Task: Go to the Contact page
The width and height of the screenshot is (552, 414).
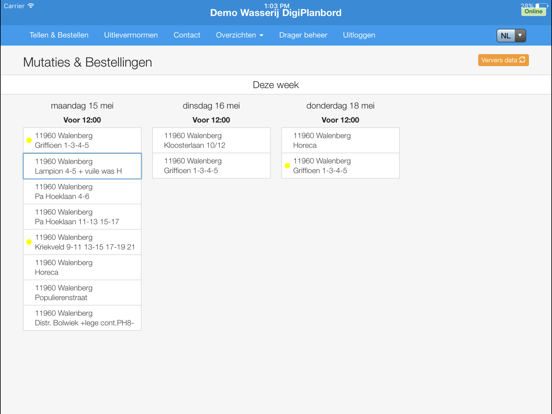Action: 187,35
